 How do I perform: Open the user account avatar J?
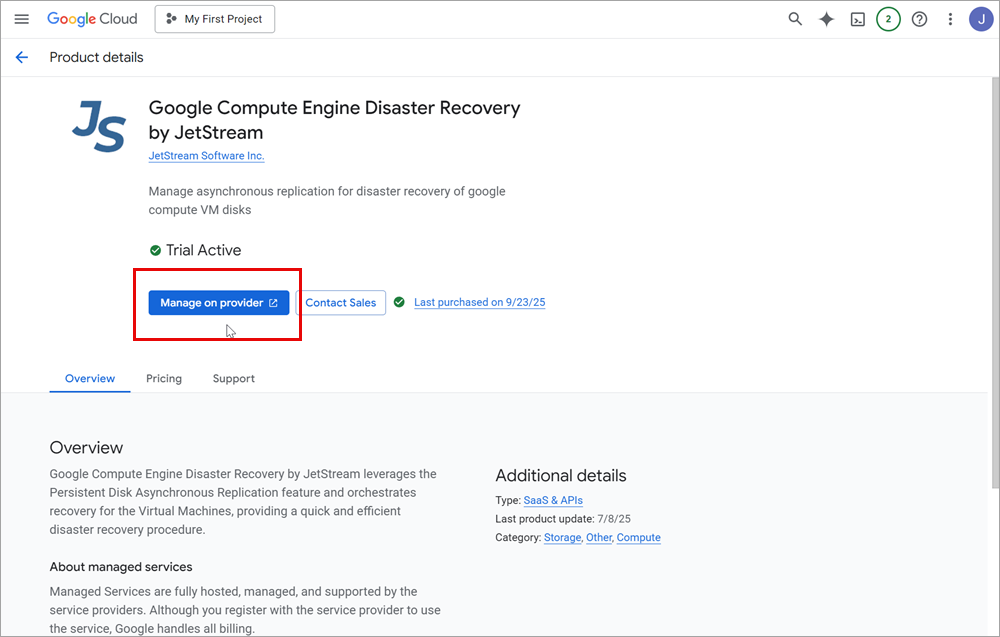coord(981,19)
